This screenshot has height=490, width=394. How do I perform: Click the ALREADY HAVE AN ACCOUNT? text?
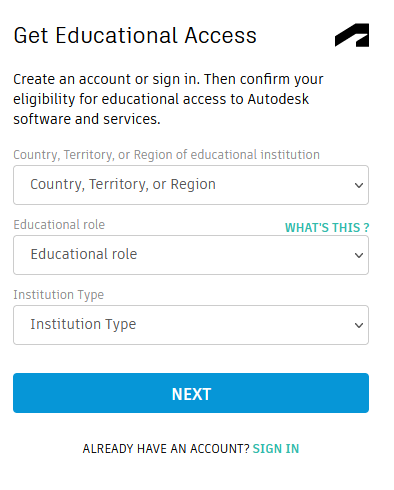(166, 449)
